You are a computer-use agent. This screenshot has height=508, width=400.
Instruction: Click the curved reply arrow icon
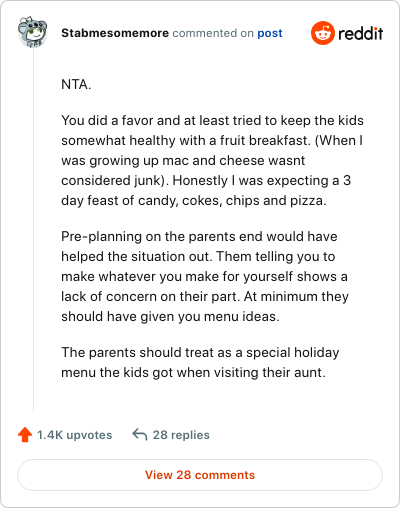click(140, 435)
